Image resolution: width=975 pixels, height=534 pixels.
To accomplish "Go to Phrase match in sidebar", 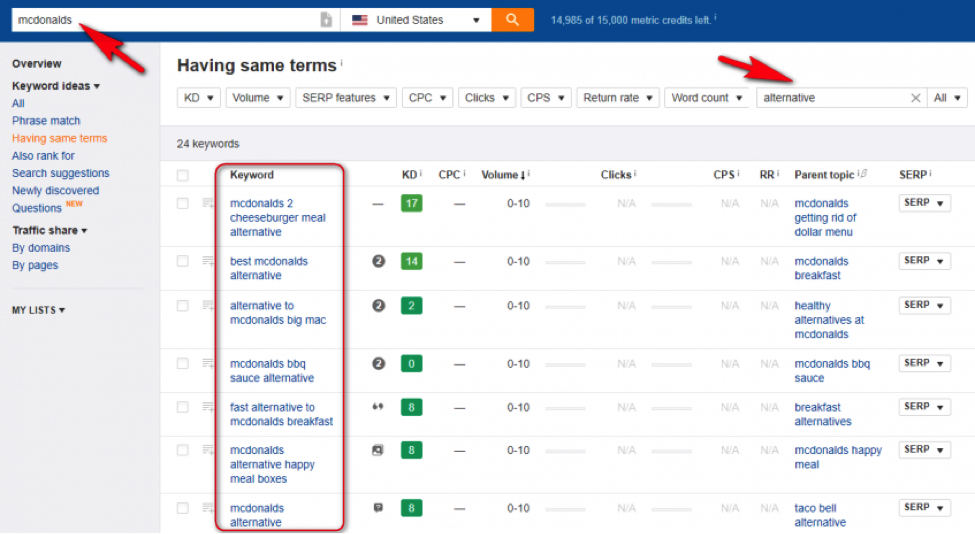I will pos(46,121).
